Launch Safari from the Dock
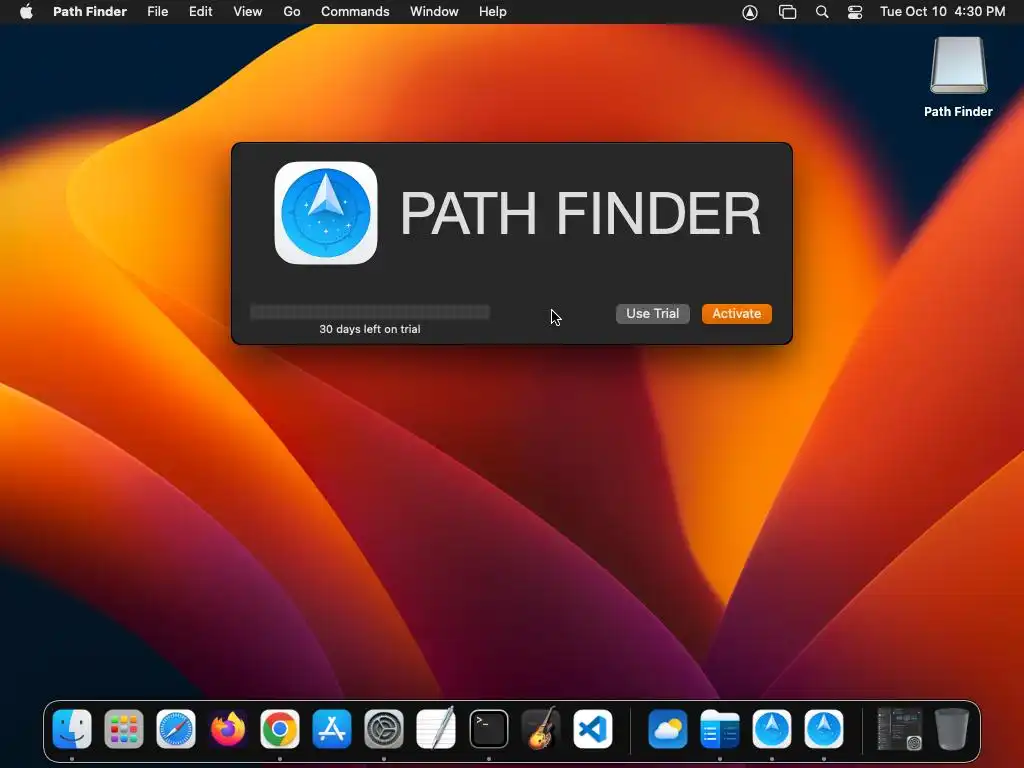Image resolution: width=1024 pixels, height=768 pixels. click(176, 729)
